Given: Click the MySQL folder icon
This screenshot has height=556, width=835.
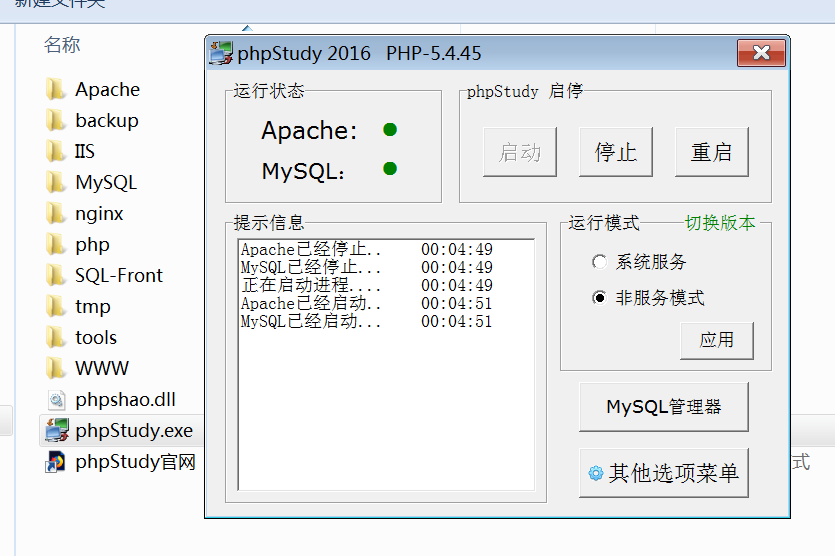Looking at the screenshot, I should tap(55, 182).
